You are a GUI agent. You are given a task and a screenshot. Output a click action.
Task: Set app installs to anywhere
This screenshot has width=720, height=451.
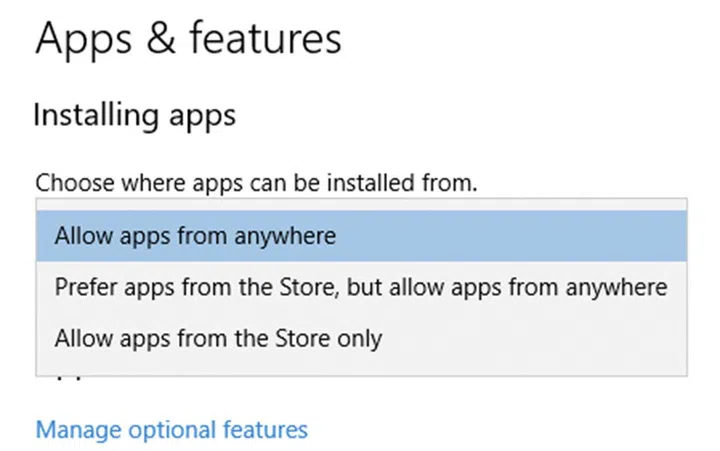pos(195,236)
